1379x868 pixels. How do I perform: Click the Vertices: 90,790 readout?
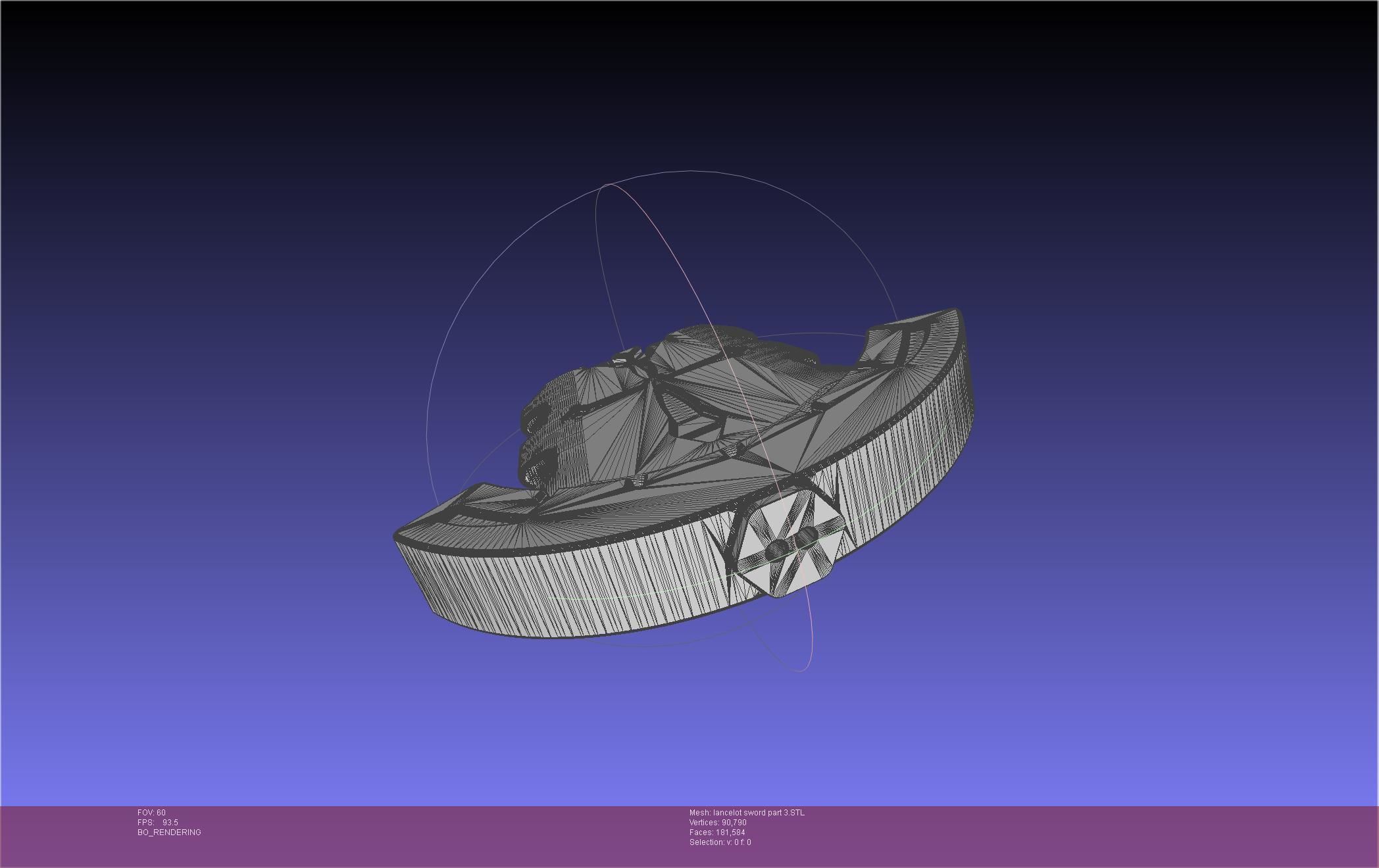pos(718,823)
